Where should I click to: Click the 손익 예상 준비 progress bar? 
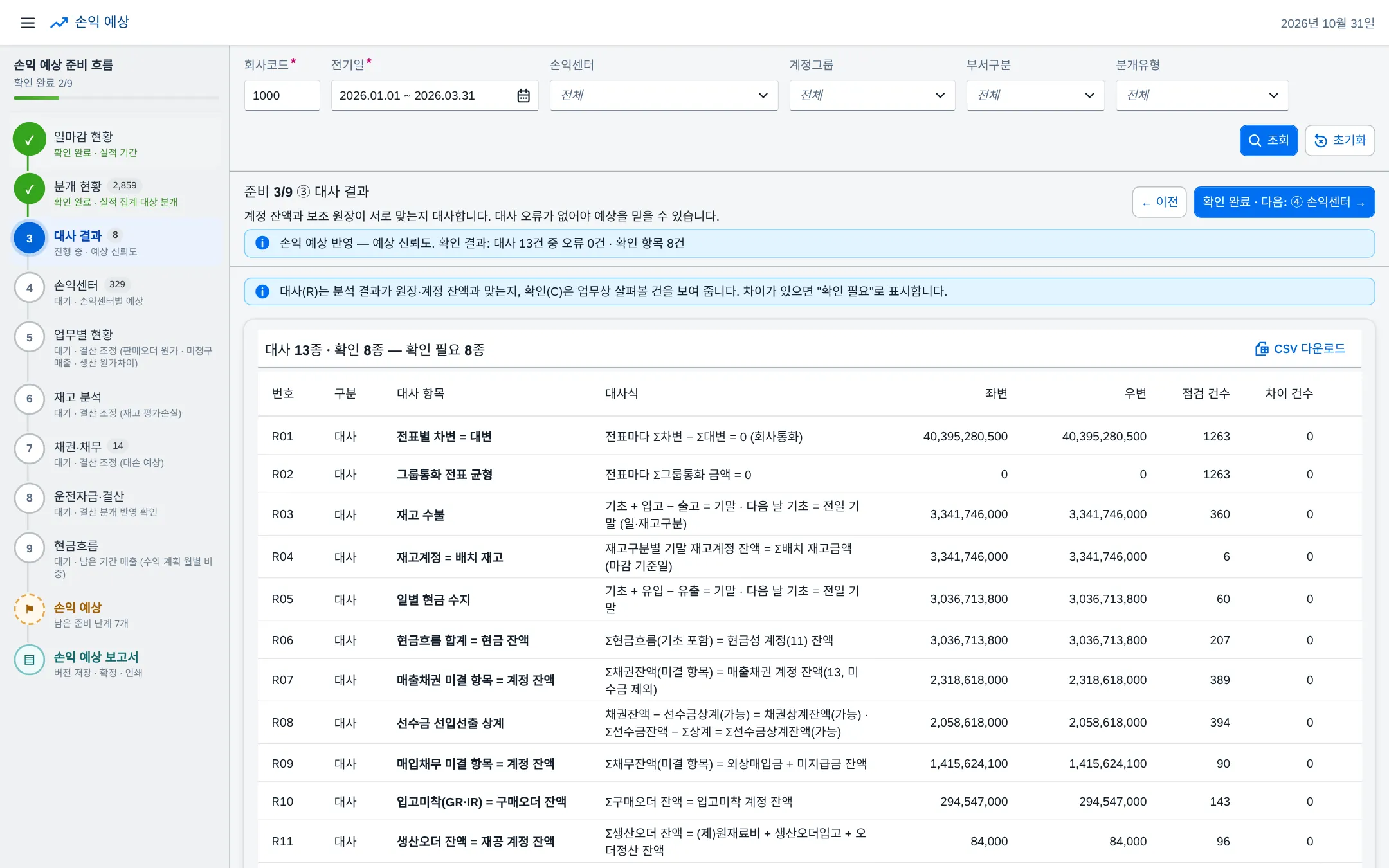pos(116,98)
